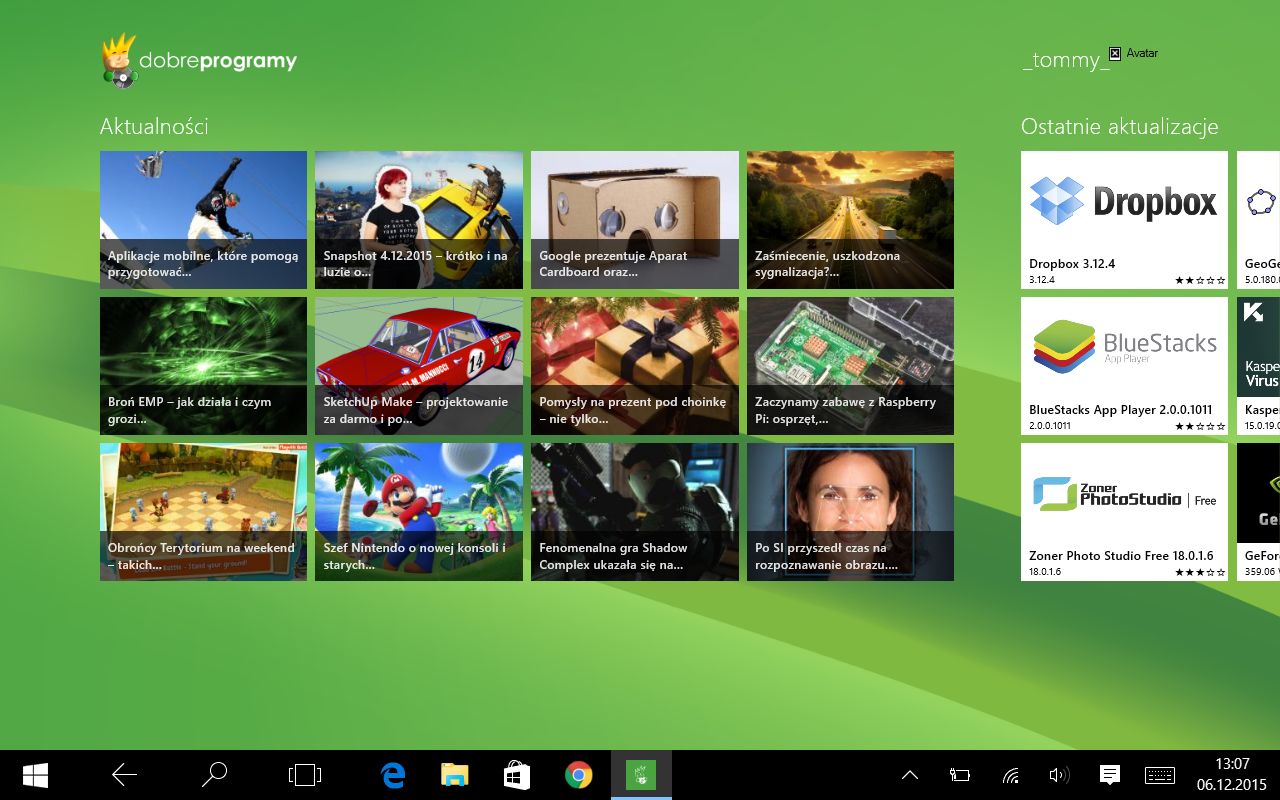Image resolution: width=1280 pixels, height=800 pixels.
Task: Click the BlueStacks star rating
Action: (x=1200, y=426)
